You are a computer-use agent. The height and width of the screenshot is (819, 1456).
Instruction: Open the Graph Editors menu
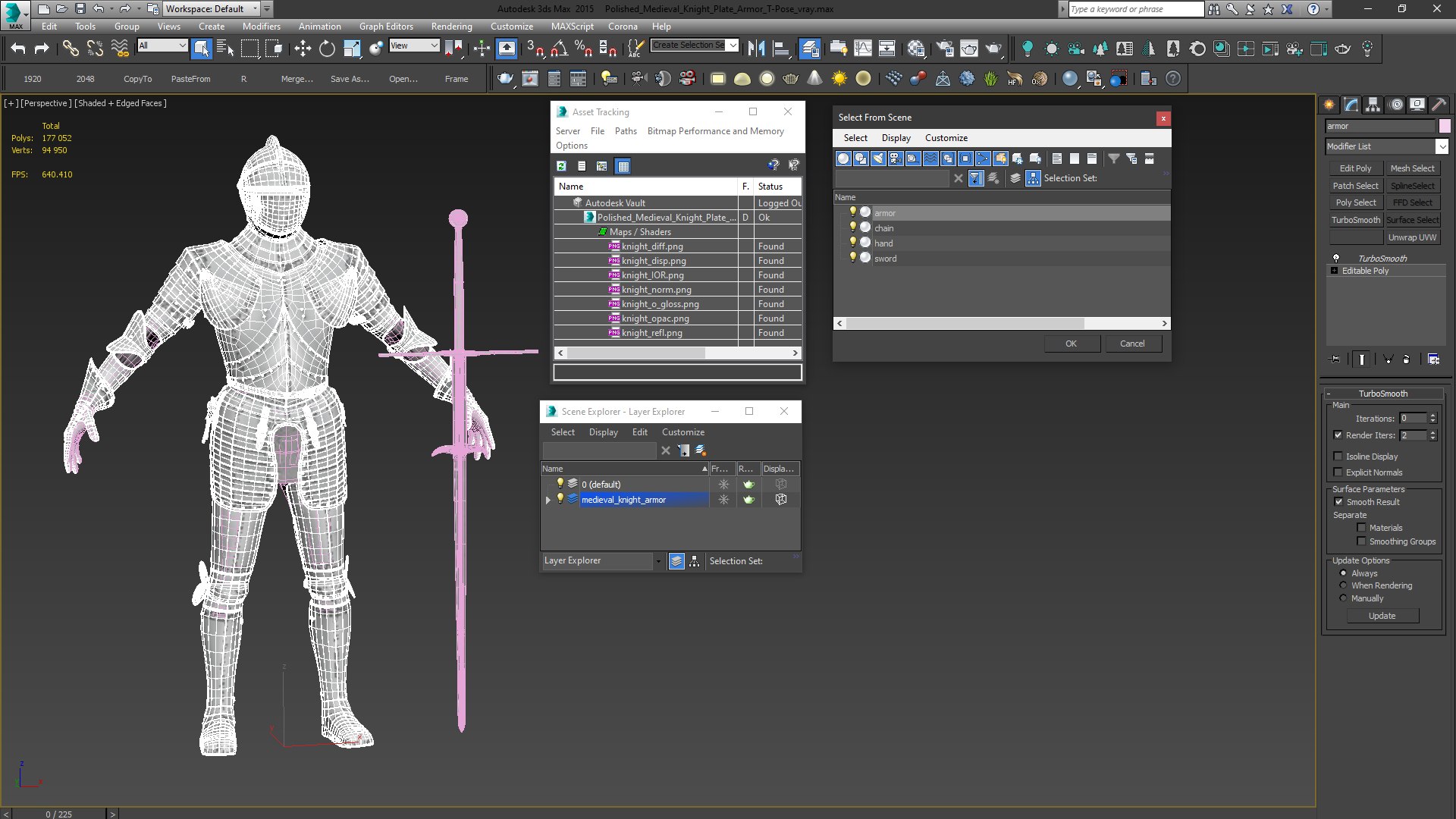click(386, 26)
